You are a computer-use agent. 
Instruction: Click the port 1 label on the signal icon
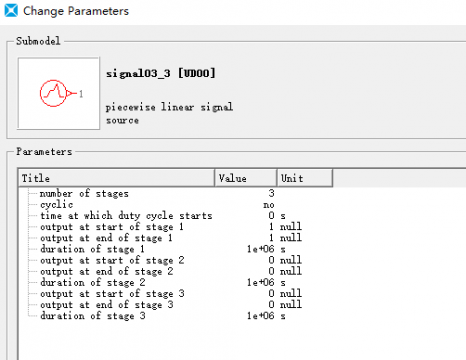81,94
